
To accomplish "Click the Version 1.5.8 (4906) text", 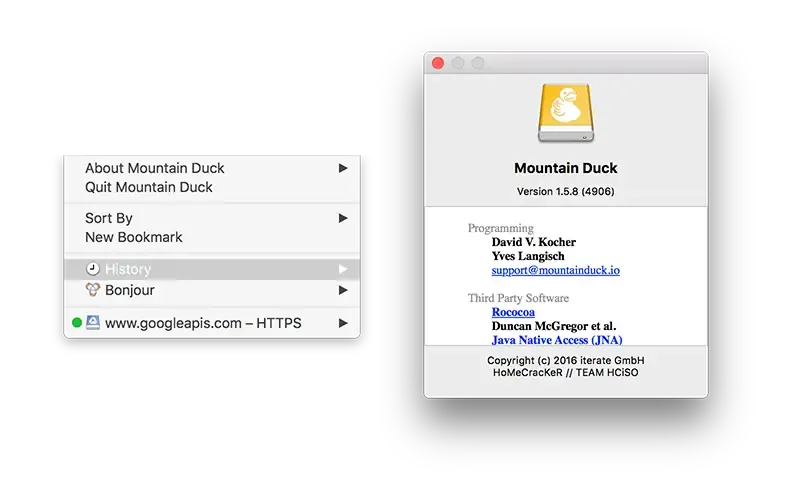I will (566, 191).
